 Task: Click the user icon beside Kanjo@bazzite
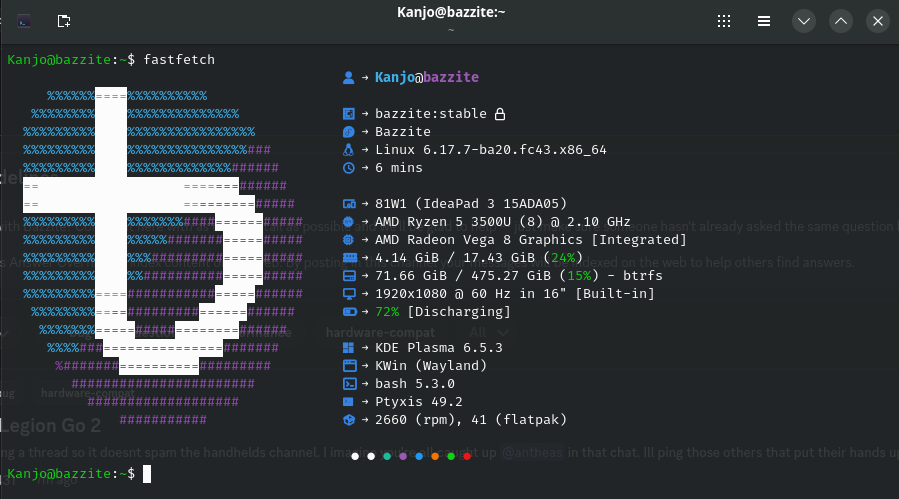click(348, 77)
